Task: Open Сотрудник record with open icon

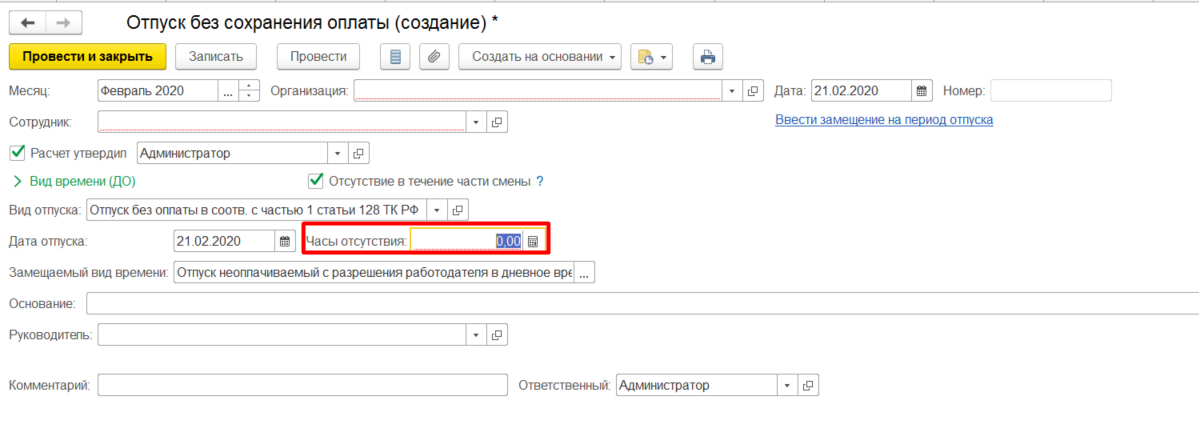Action: 497,122
